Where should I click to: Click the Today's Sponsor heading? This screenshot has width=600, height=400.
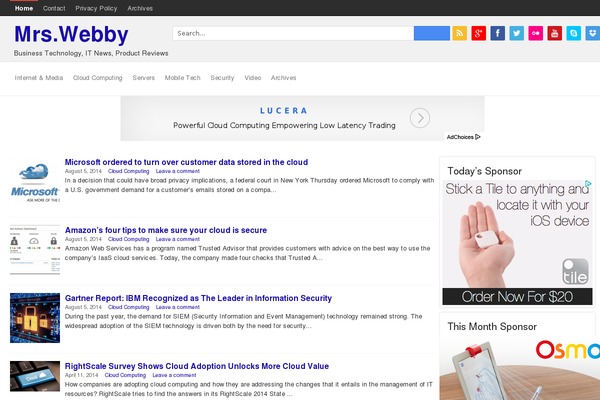click(x=484, y=171)
